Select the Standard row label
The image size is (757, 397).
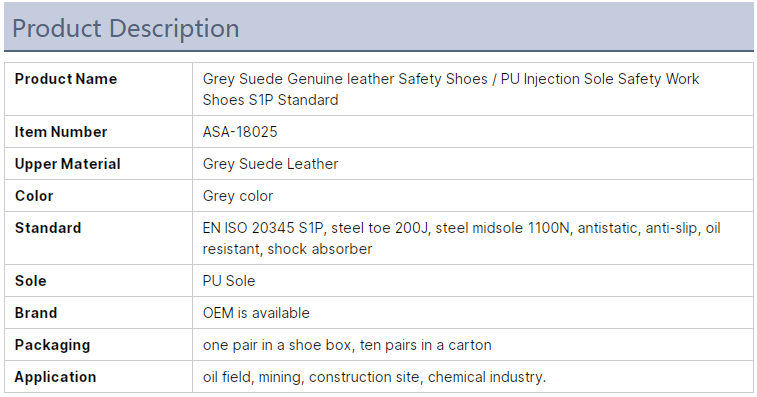click(48, 227)
